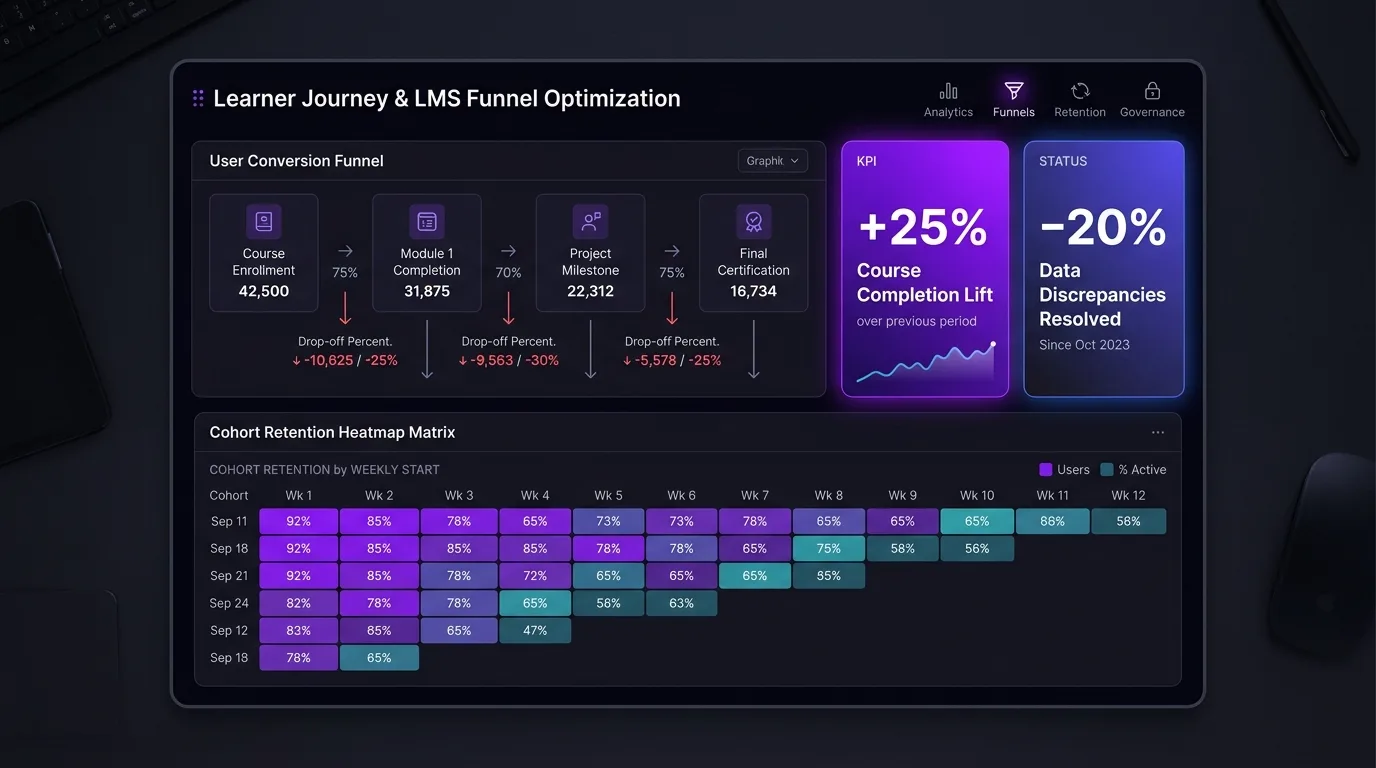
Task: Click the drop-off value -9,563 / -30%
Action: (x=509, y=360)
